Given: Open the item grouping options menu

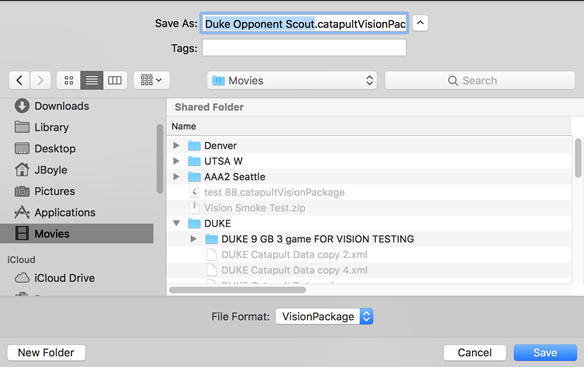Looking at the screenshot, I should pos(152,80).
